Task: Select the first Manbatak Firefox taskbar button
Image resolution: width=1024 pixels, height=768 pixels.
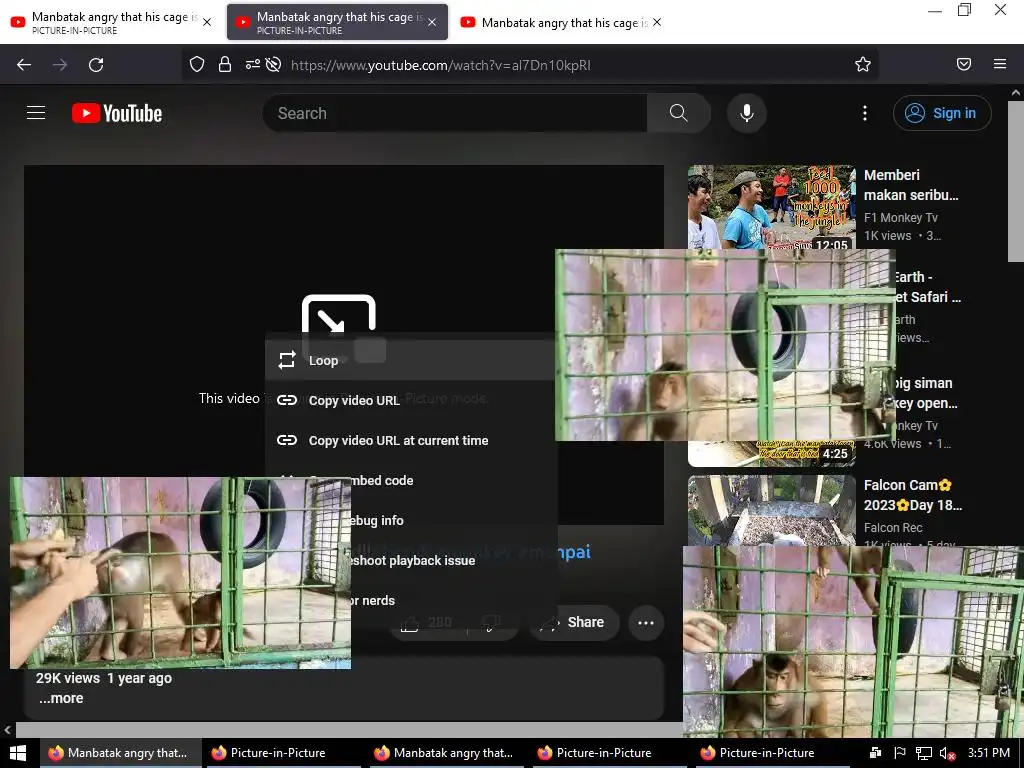Action: tap(121, 753)
